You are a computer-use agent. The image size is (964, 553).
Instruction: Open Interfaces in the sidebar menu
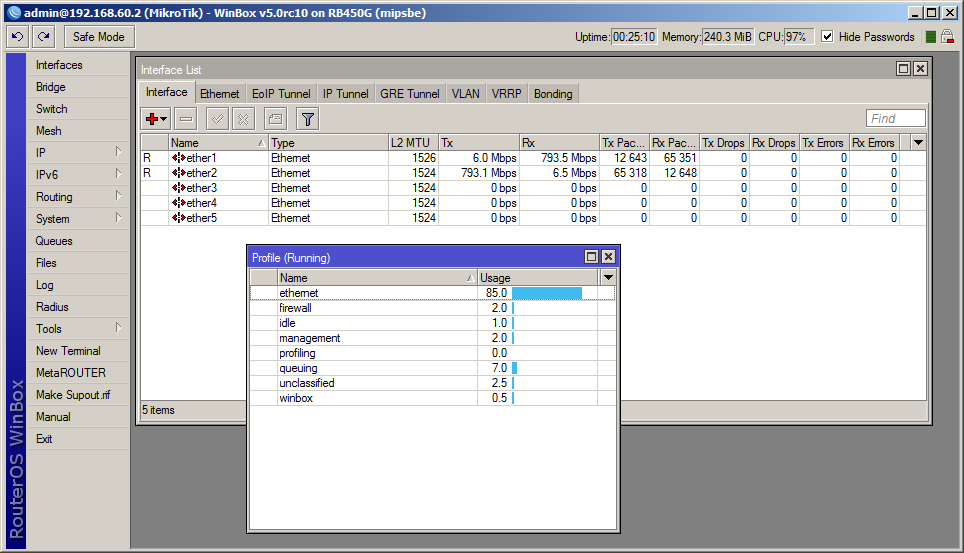[59, 65]
